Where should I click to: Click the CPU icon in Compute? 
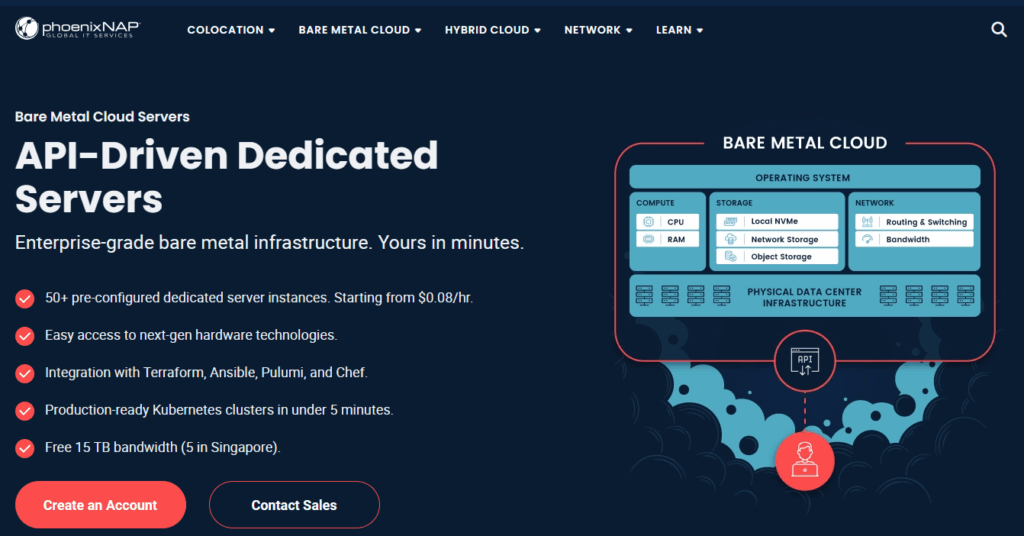click(x=648, y=222)
